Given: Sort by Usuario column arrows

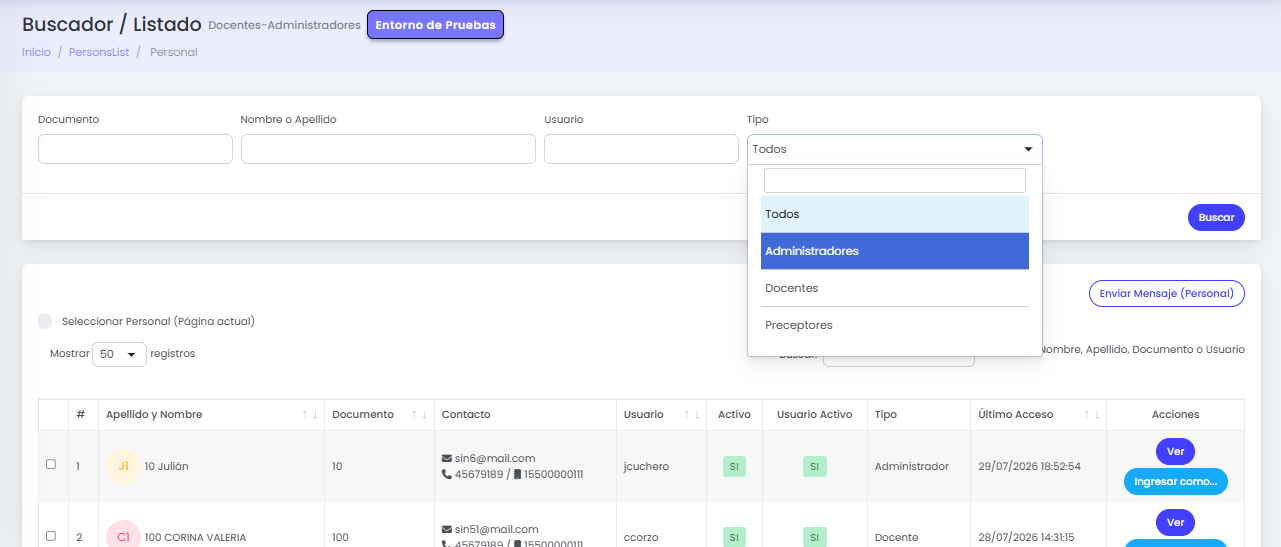Looking at the screenshot, I should (x=693, y=414).
